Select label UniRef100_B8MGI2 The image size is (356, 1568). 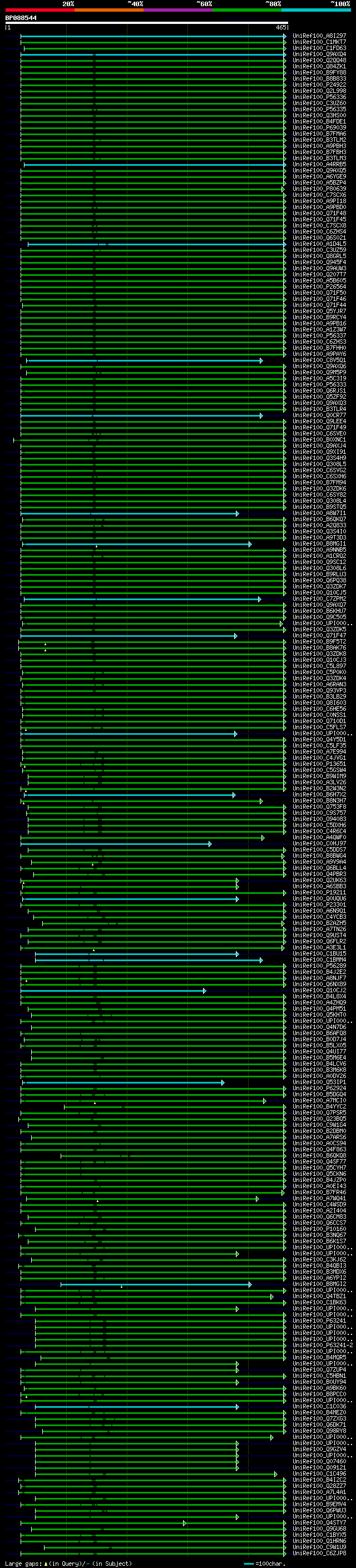[319, 1284]
